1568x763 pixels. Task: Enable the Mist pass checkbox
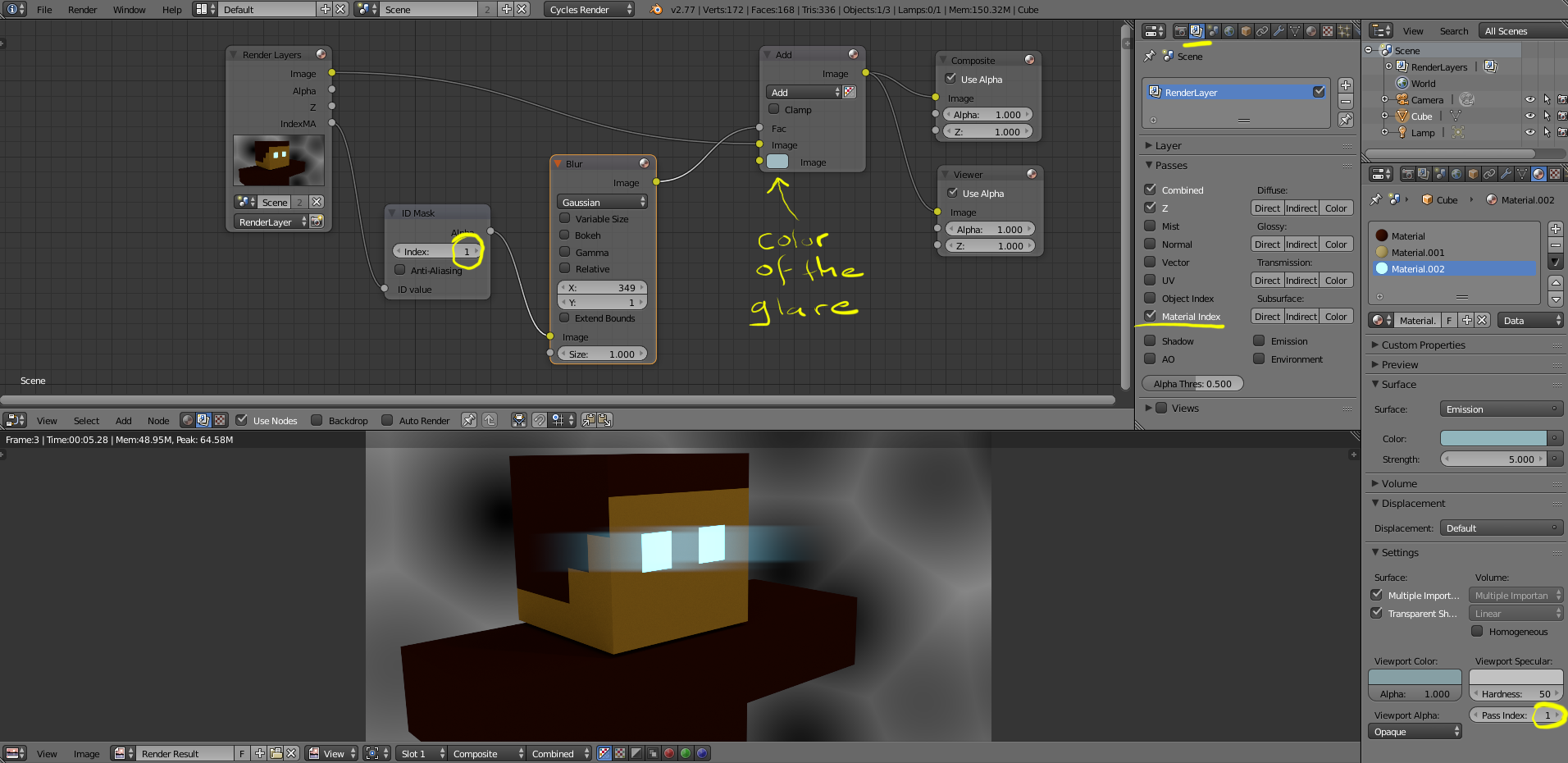pyautogui.click(x=1151, y=226)
